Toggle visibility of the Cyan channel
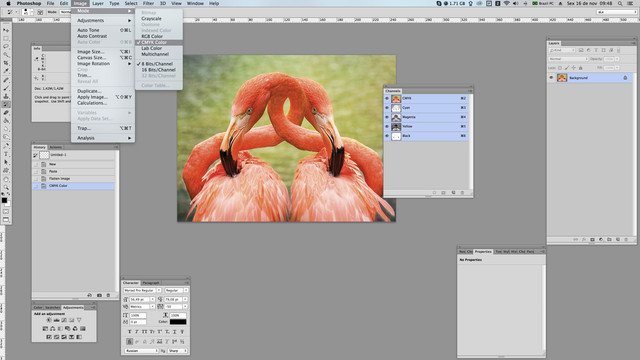Viewport: 640px width, 360px height. pos(387,108)
